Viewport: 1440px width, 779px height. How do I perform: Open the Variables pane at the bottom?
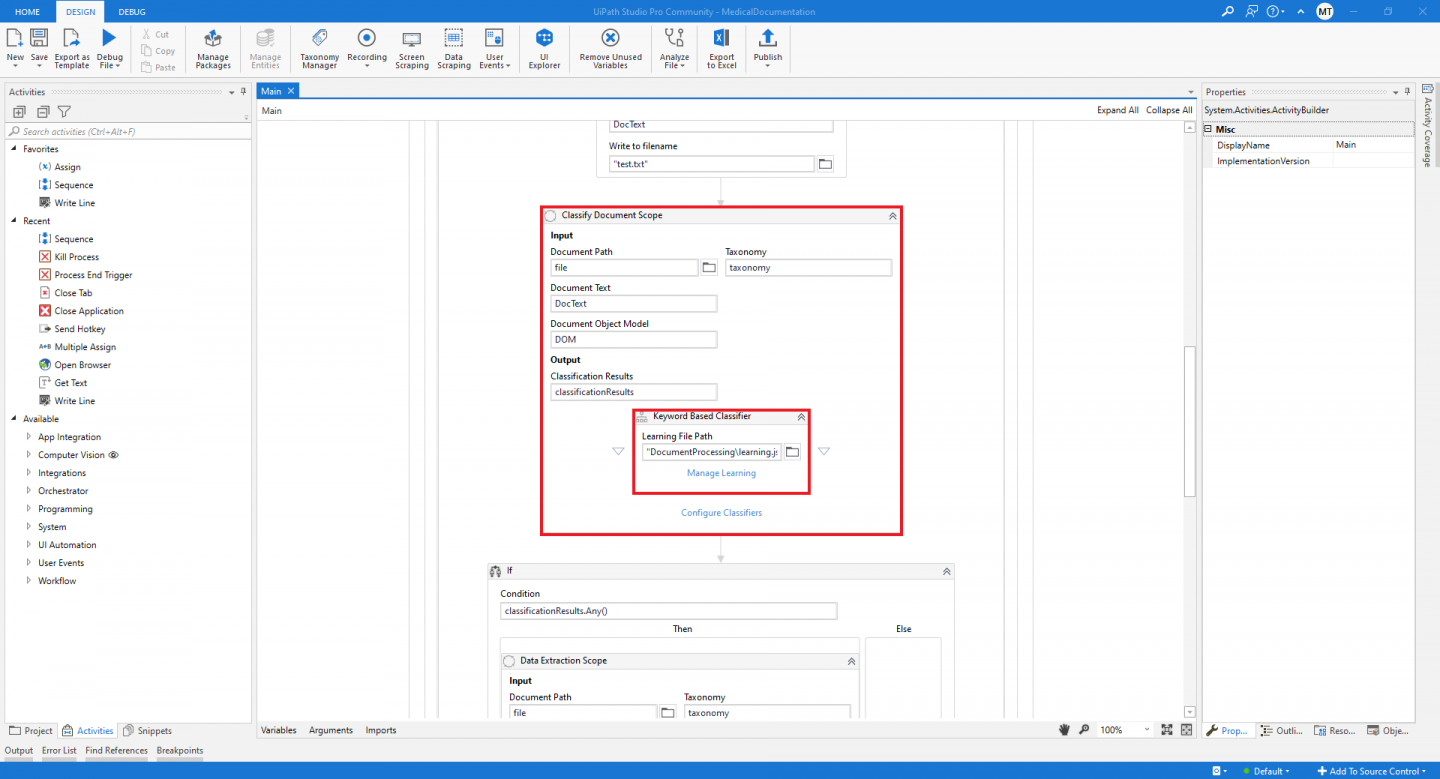[x=278, y=730]
